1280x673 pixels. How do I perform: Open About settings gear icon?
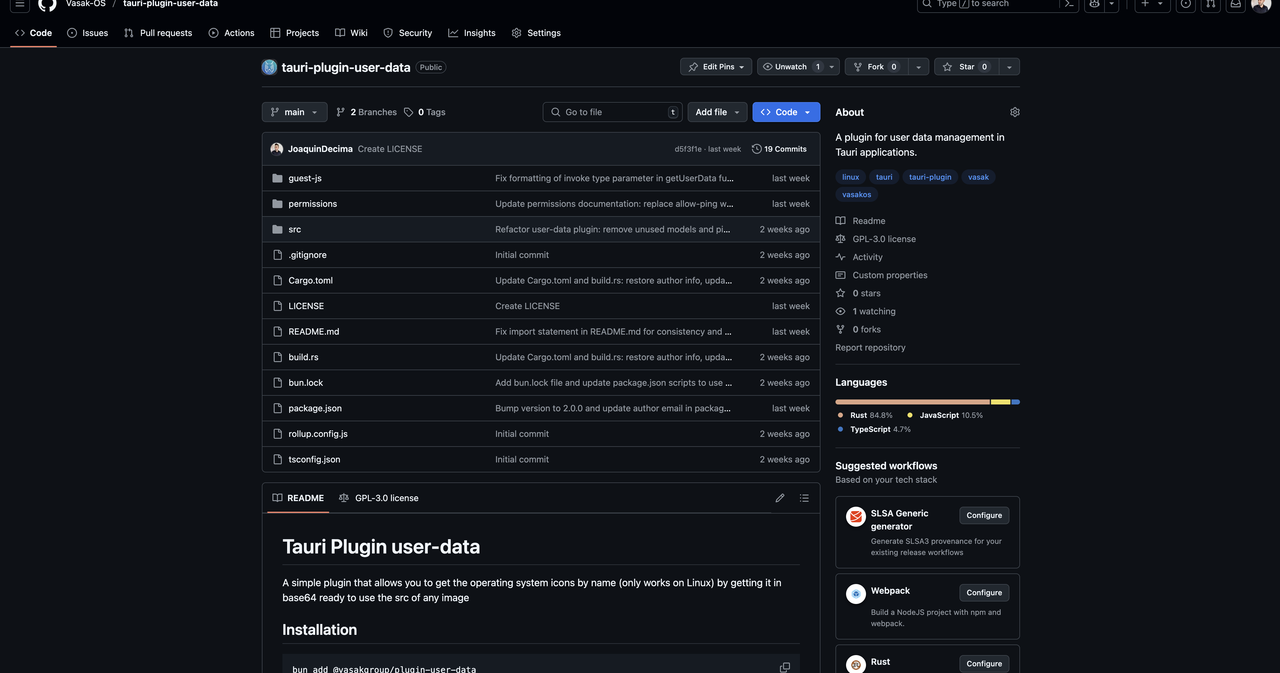click(x=1015, y=112)
